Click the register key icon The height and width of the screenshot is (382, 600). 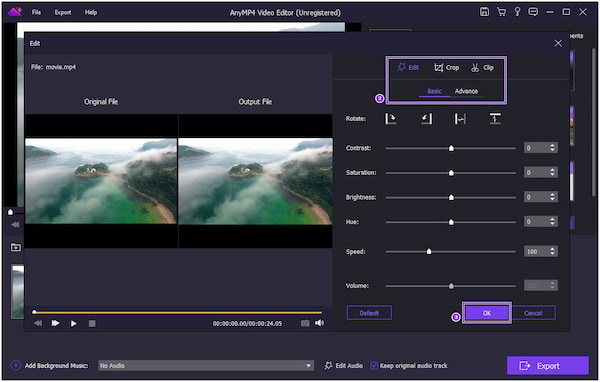pyautogui.click(x=517, y=12)
